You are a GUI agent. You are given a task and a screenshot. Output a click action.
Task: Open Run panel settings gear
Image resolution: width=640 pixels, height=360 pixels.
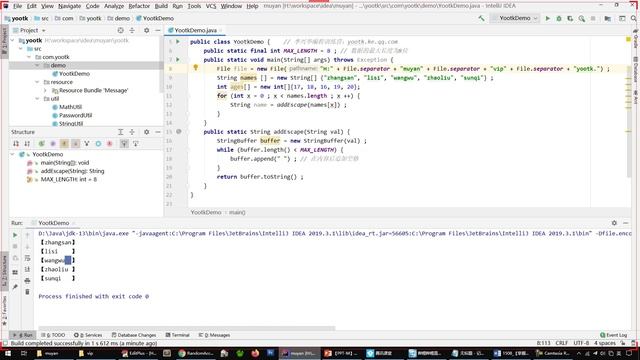[x=614, y=223]
